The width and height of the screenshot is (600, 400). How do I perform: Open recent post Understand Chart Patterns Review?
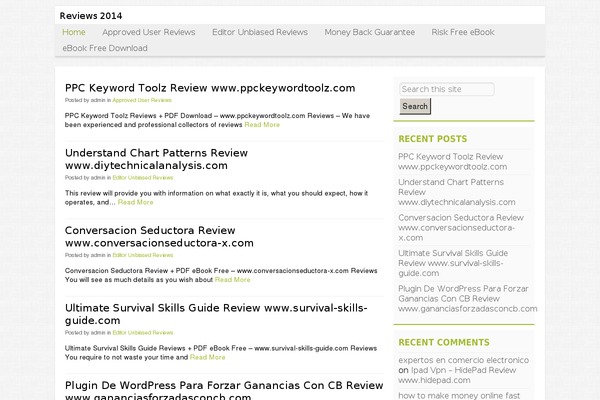[x=457, y=192]
